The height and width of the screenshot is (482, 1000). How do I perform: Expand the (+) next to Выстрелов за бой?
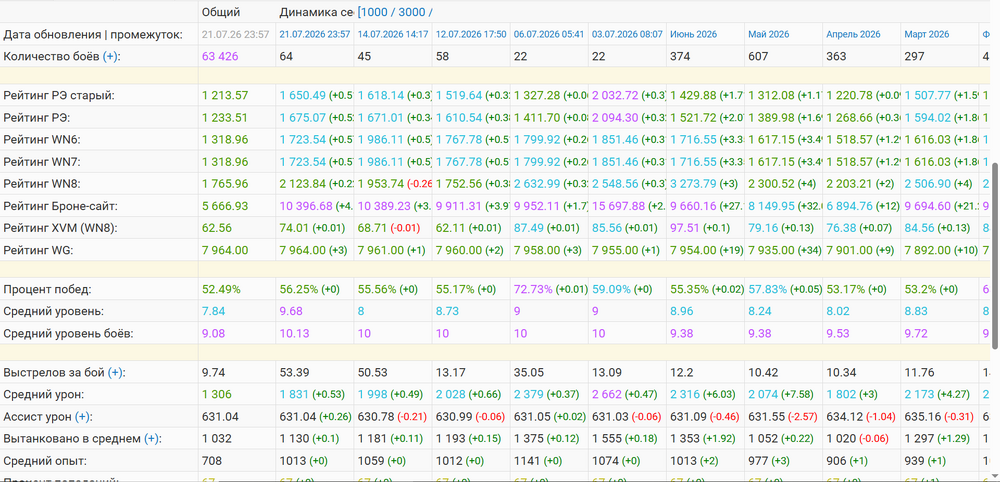point(115,372)
